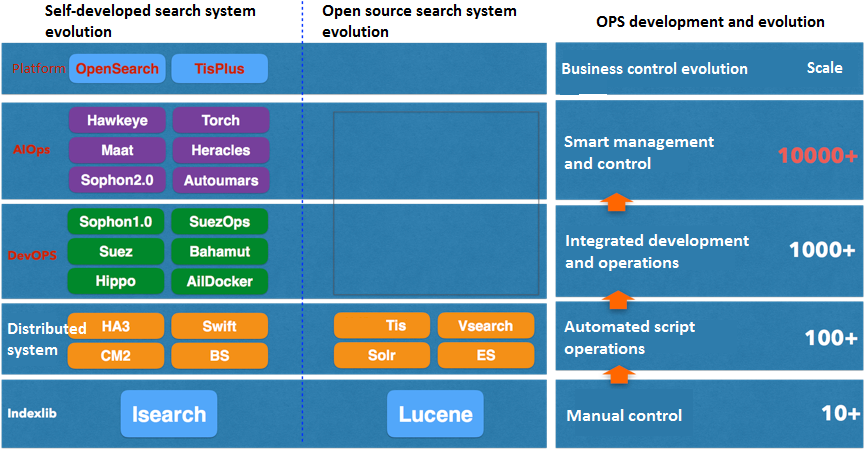Click the Heracles purple box

(221, 150)
